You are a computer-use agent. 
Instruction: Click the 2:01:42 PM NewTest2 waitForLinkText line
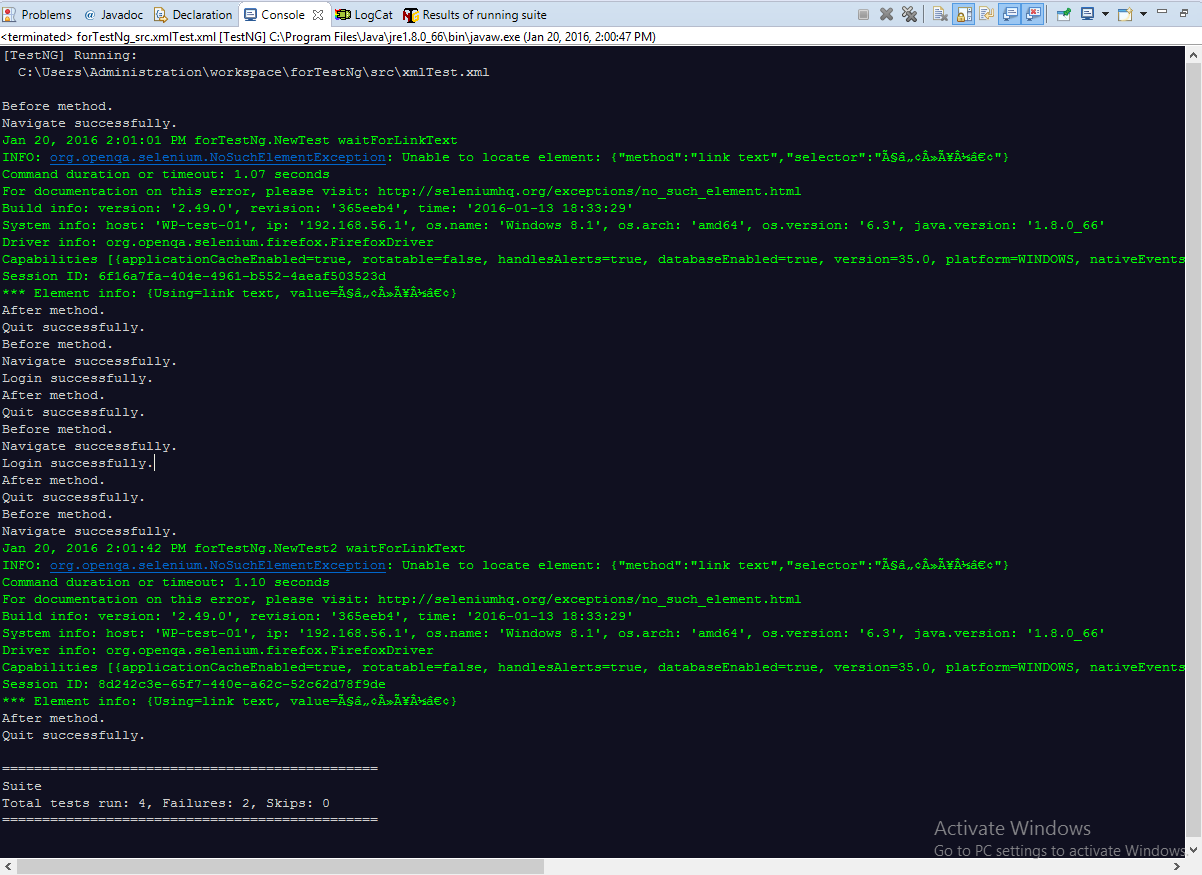234,548
